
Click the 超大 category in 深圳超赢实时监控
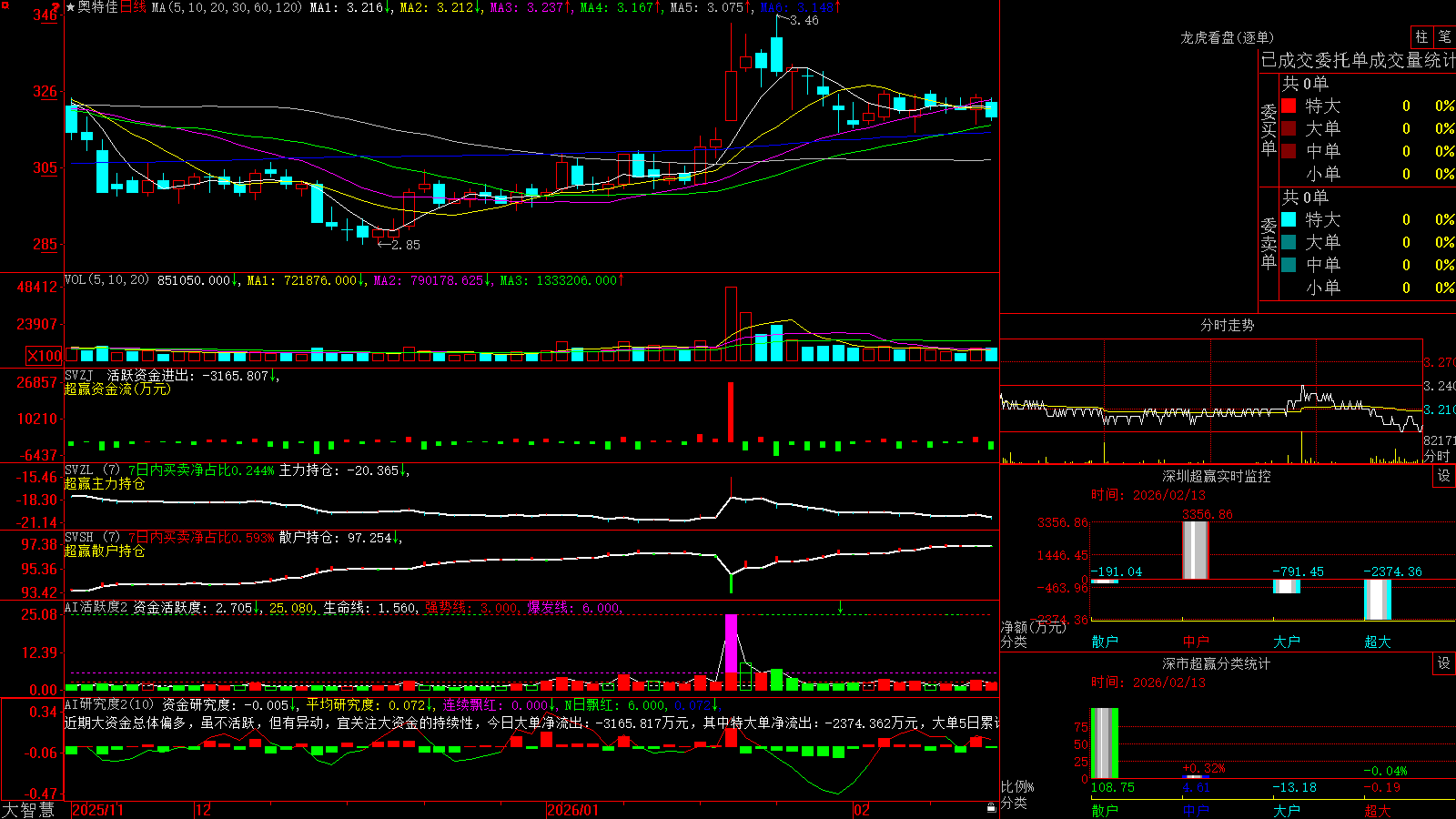coord(1378,642)
